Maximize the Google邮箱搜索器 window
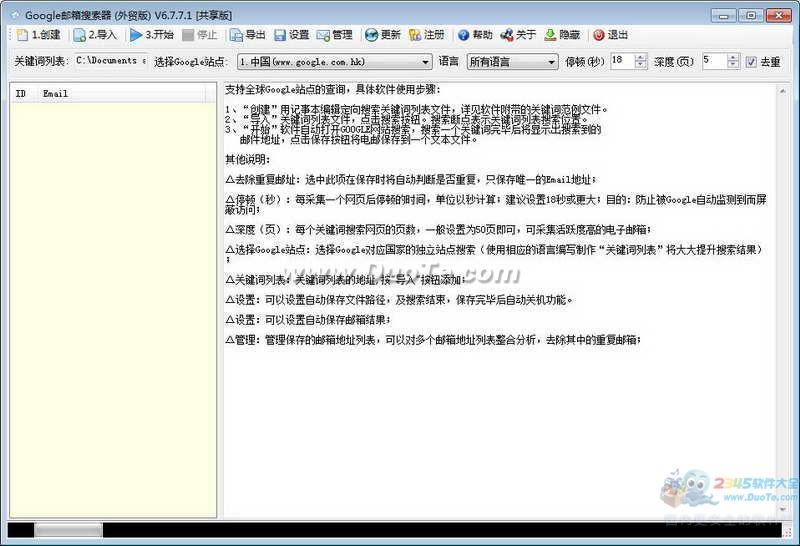Image resolution: width=800 pixels, height=546 pixels. 751,15
